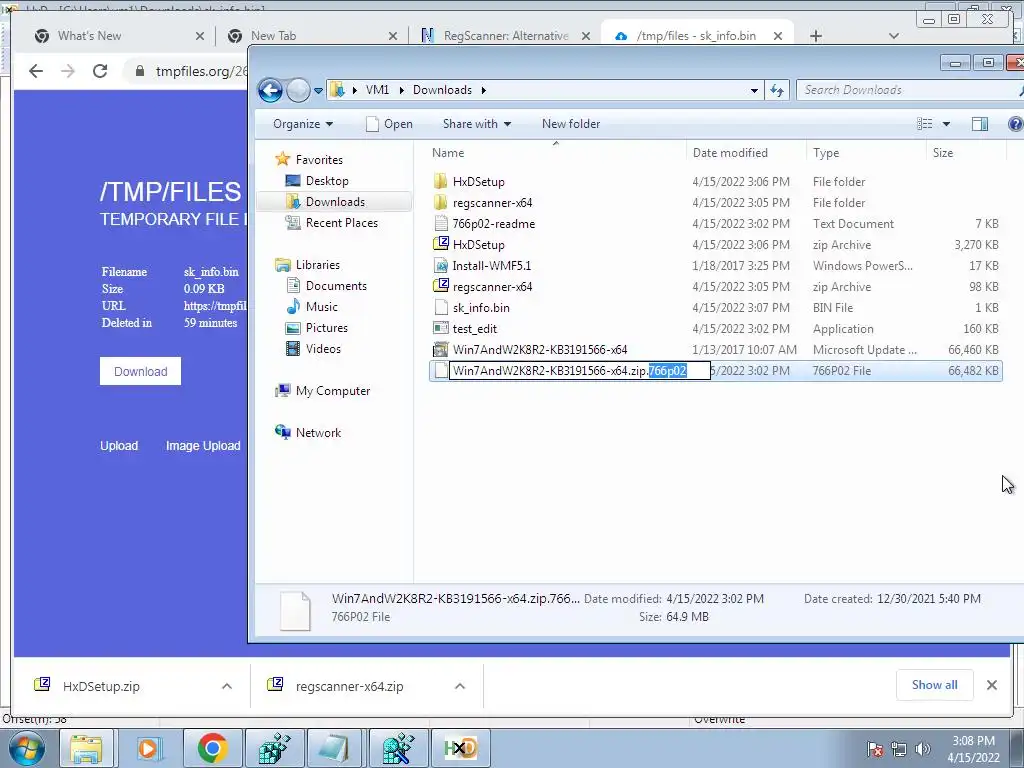Open the Share with dropdown
The height and width of the screenshot is (768, 1024).
[x=477, y=124]
